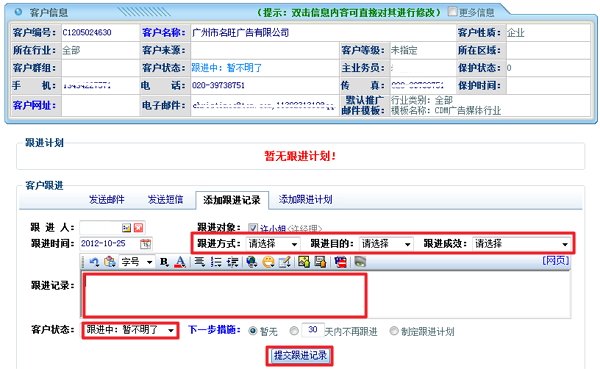Select the 制定跟进计划 radio option
This screenshot has width=600, height=369.
coord(394,331)
